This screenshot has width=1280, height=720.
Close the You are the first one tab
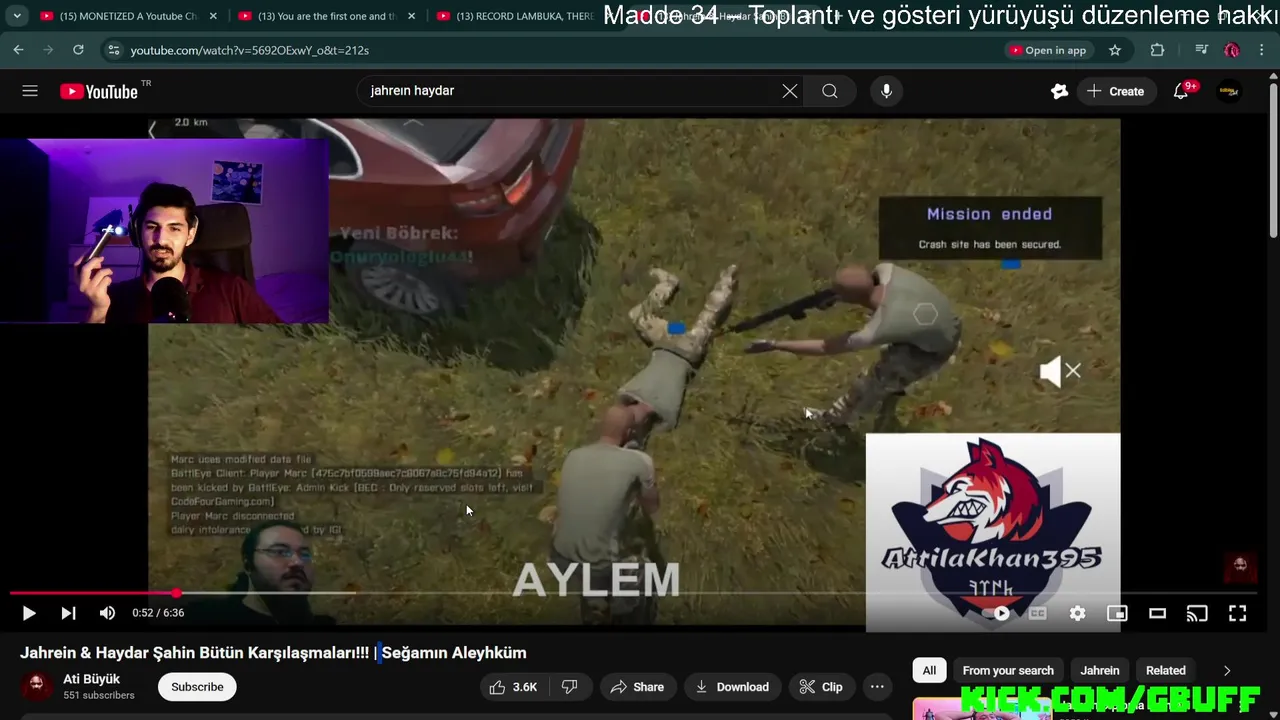pyautogui.click(x=411, y=16)
